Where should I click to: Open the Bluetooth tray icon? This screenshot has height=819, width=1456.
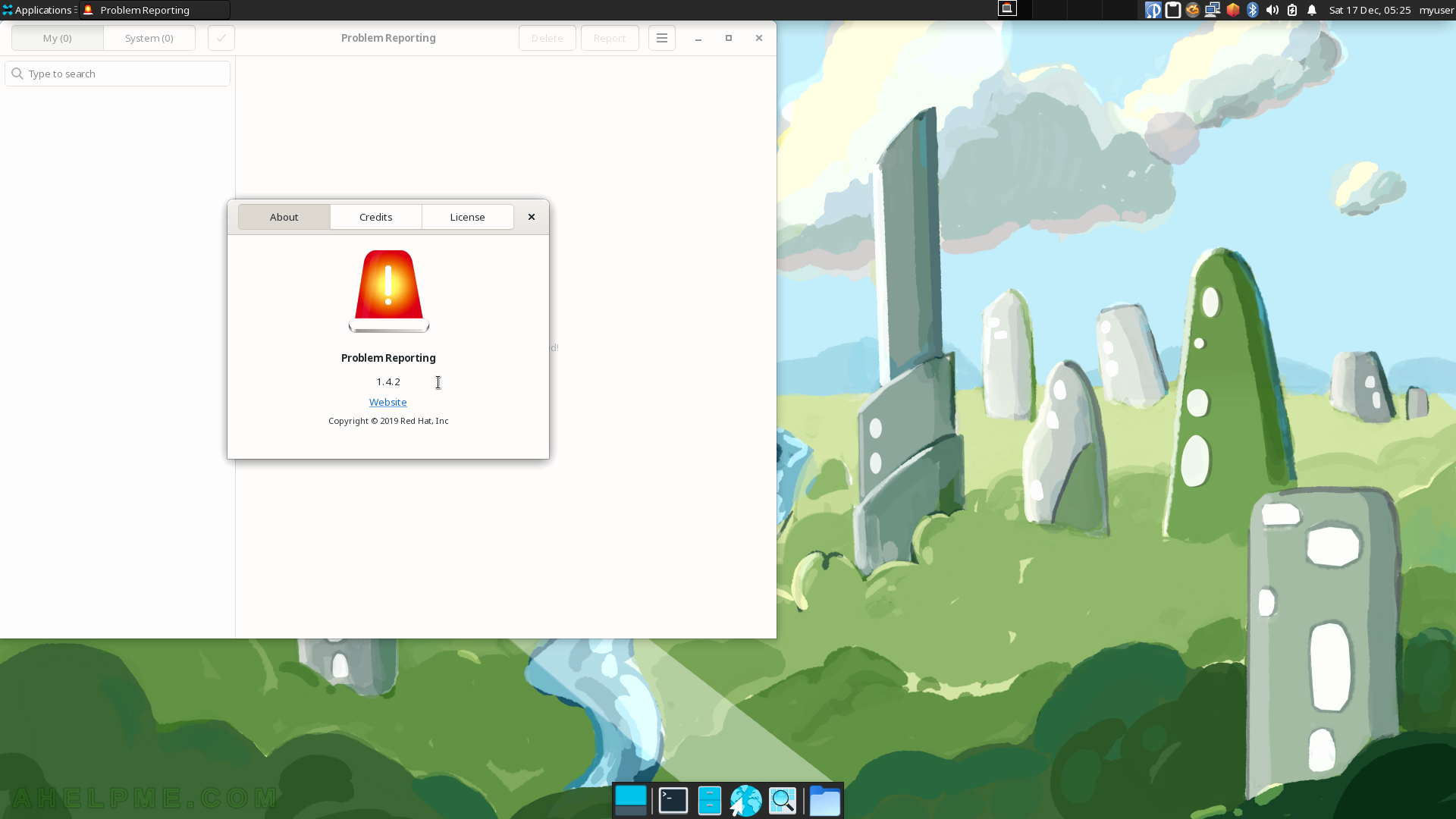point(1253,10)
